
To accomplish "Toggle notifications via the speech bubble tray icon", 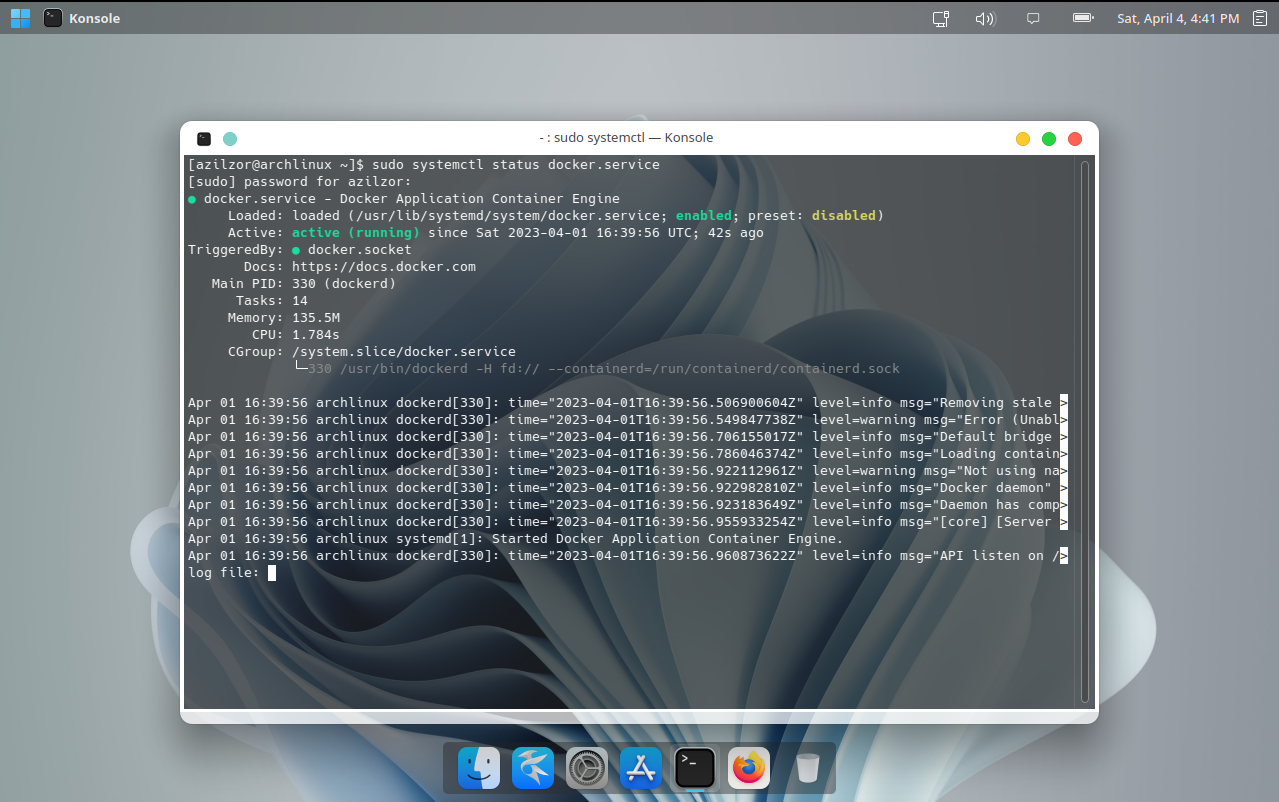I will pos(1032,17).
